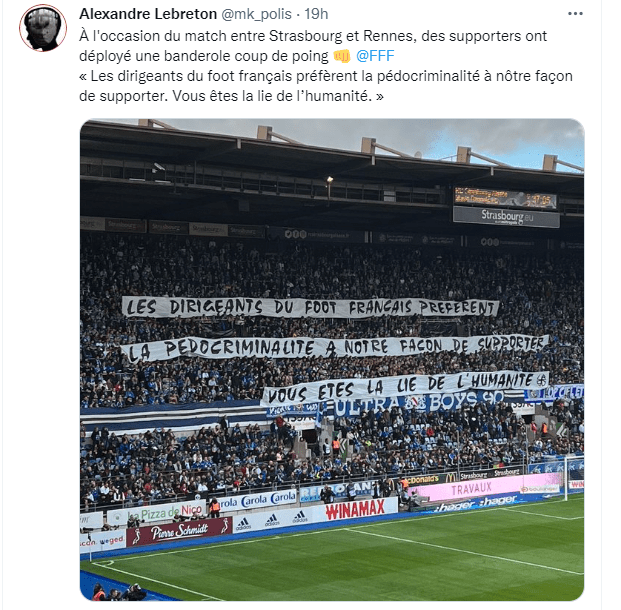Open the stadium photo at top banner 'LES DIRIGEANTS'
The width and height of the screenshot is (621, 610).
[x=310, y=307]
